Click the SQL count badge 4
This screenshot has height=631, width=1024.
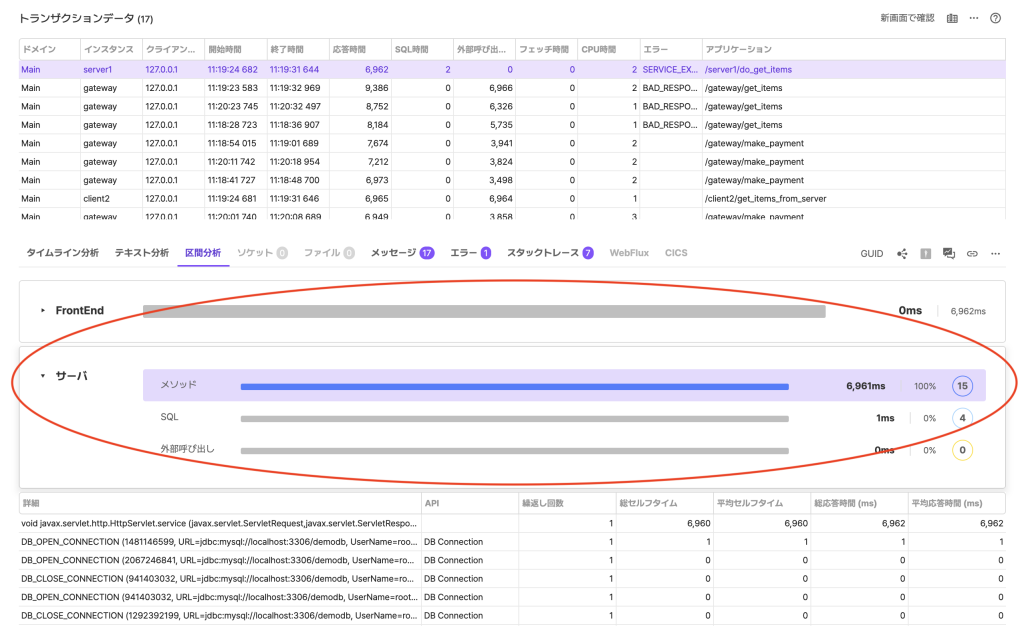962,418
